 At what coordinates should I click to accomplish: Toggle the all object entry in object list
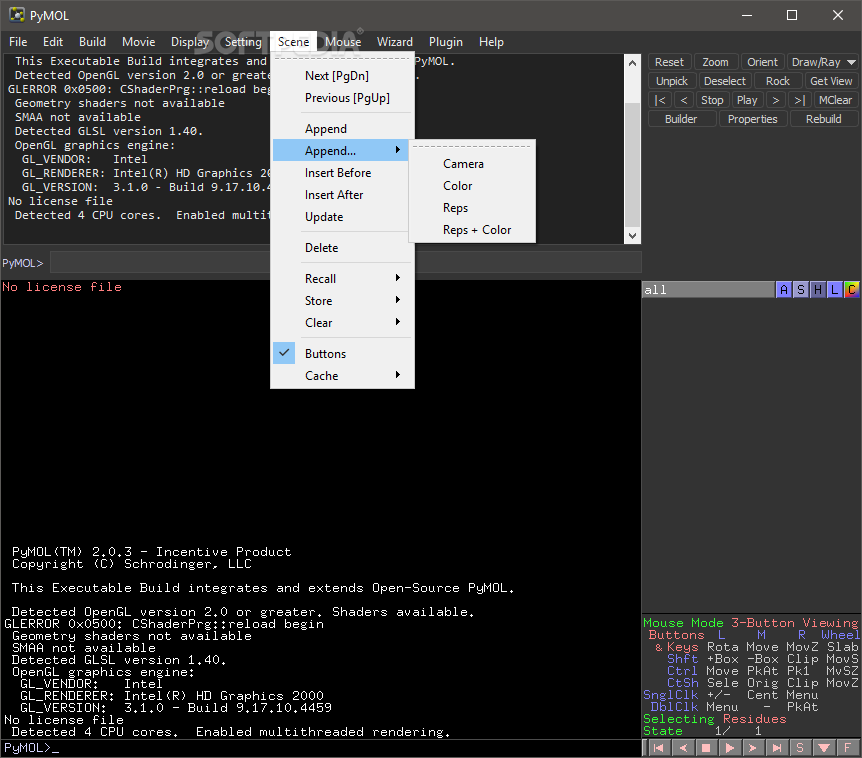(709, 290)
